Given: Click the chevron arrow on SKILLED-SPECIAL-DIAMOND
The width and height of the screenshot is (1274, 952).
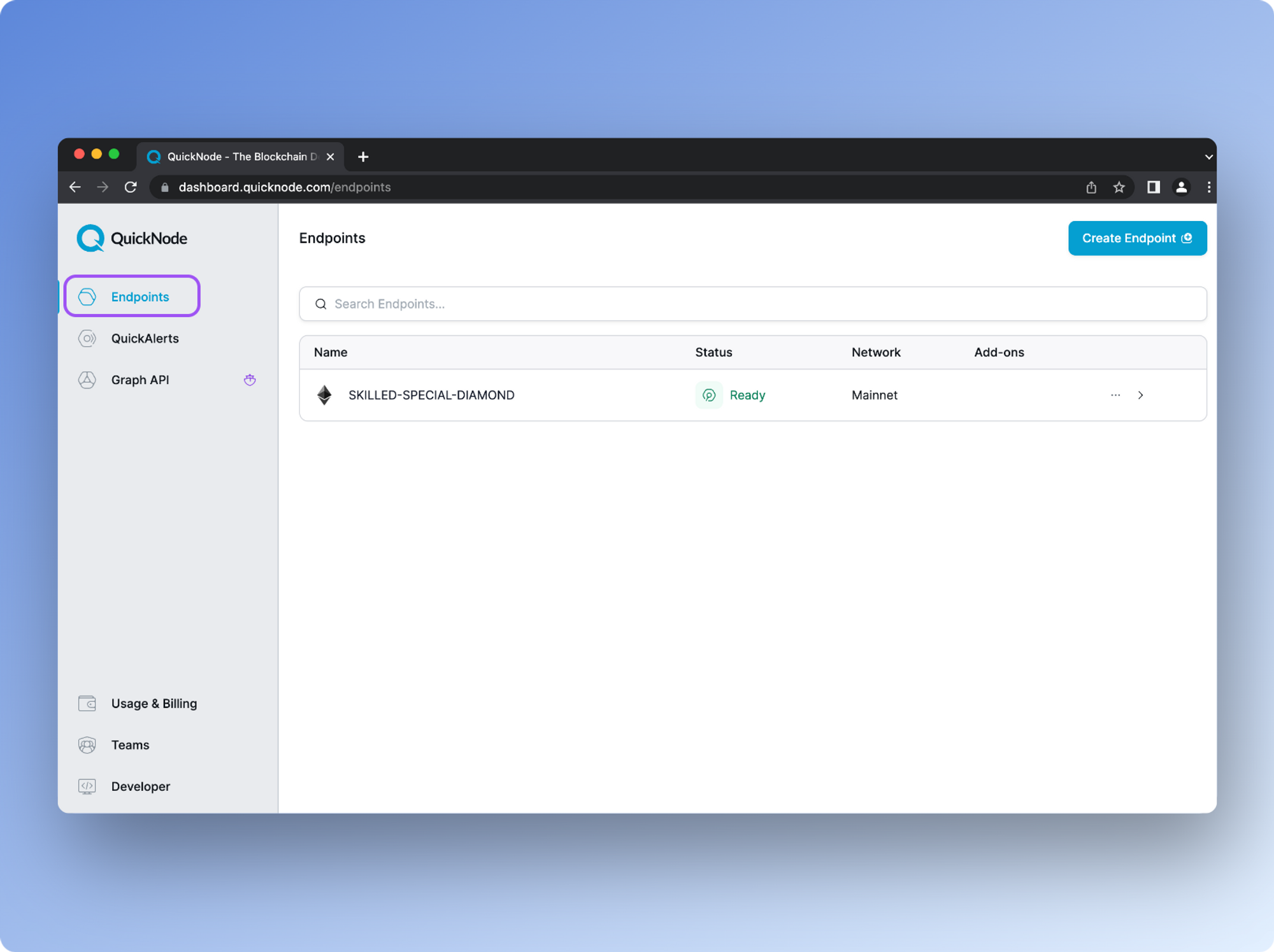Looking at the screenshot, I should (x=1141, y=394).
